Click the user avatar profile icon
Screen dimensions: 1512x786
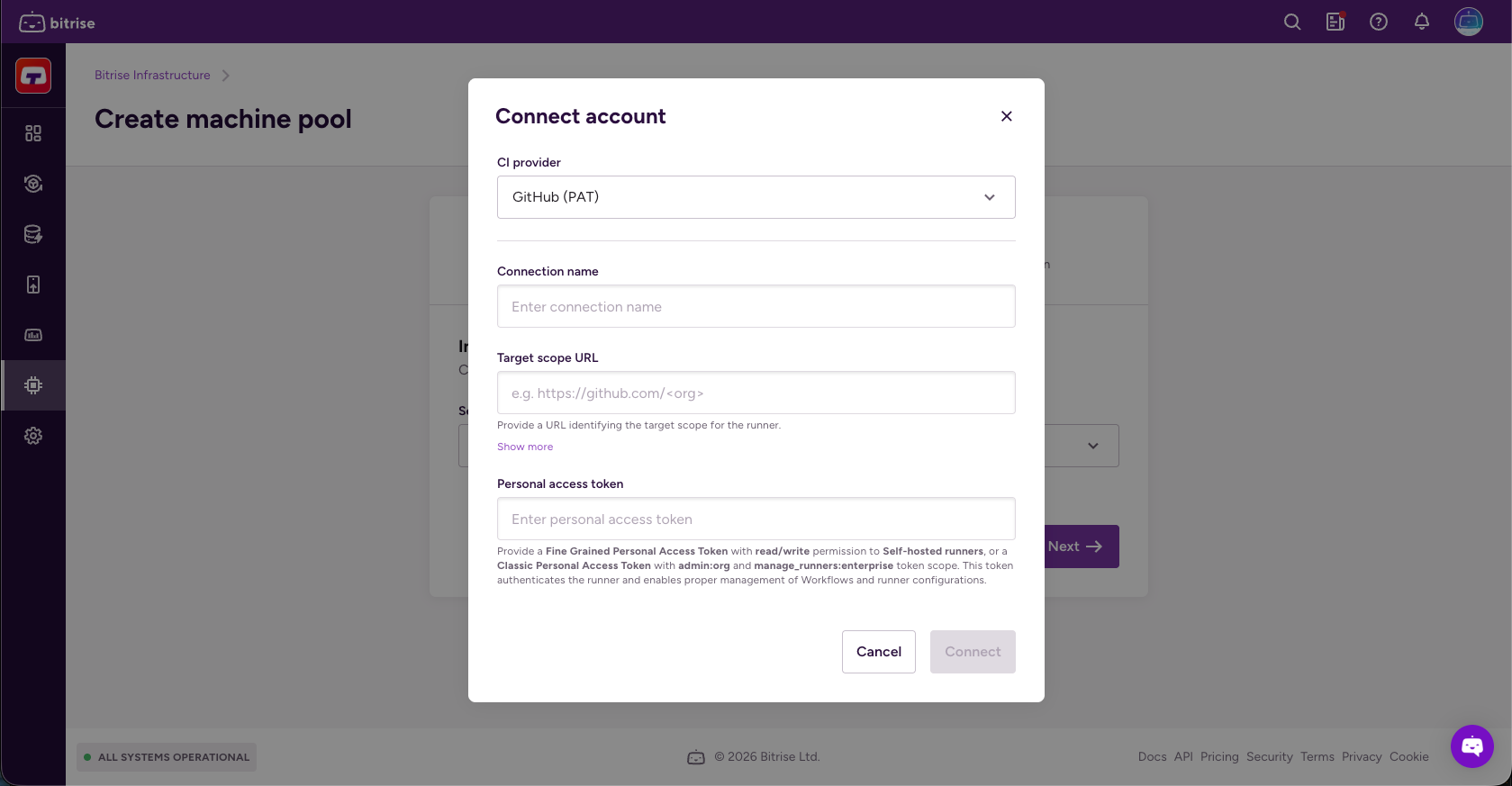click(1469, 22)
